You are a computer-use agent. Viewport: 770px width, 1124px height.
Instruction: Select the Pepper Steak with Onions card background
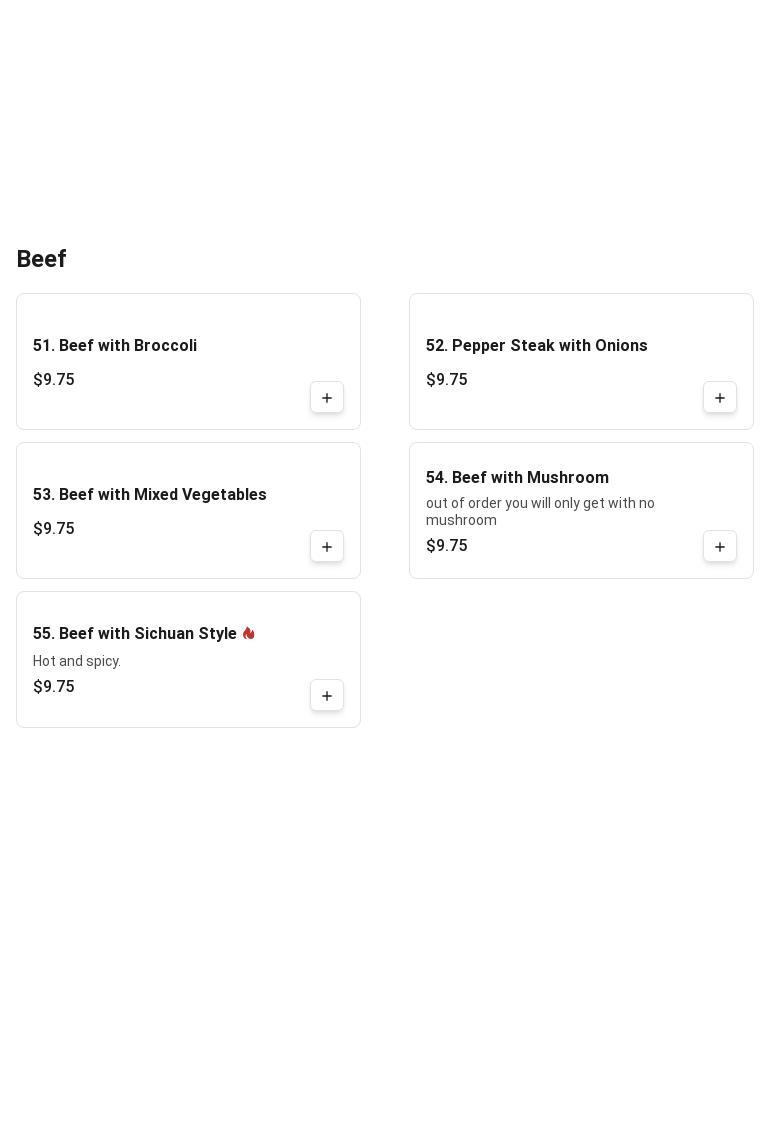(581, 361)
